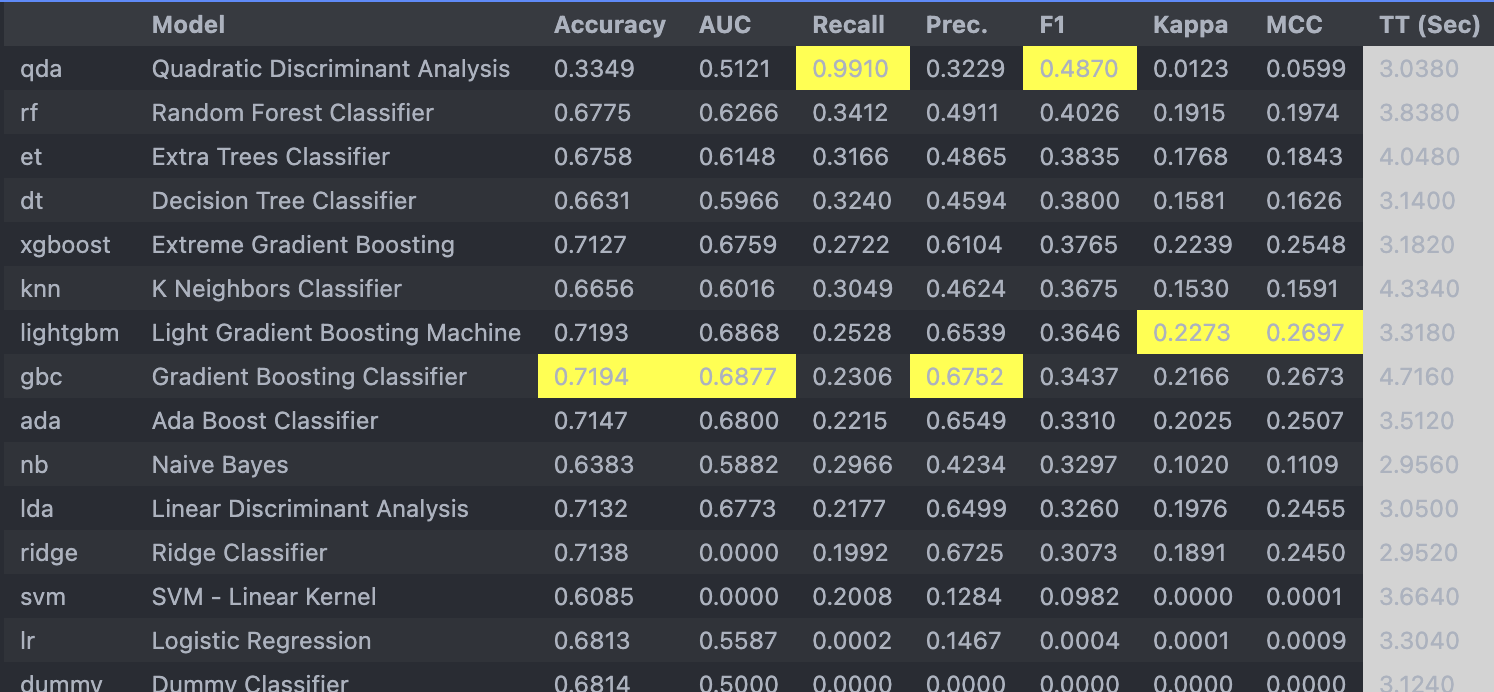Select the highlighted F1 value 0.4870
The width and height of the screenshot is (1494, 692).
coord(1079,69)
